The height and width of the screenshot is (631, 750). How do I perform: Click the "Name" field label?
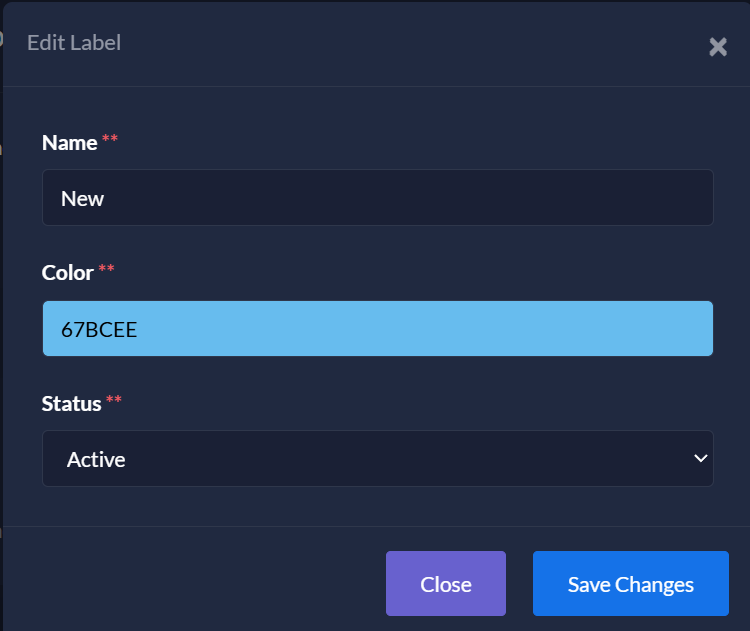click(x=69, y=143)
